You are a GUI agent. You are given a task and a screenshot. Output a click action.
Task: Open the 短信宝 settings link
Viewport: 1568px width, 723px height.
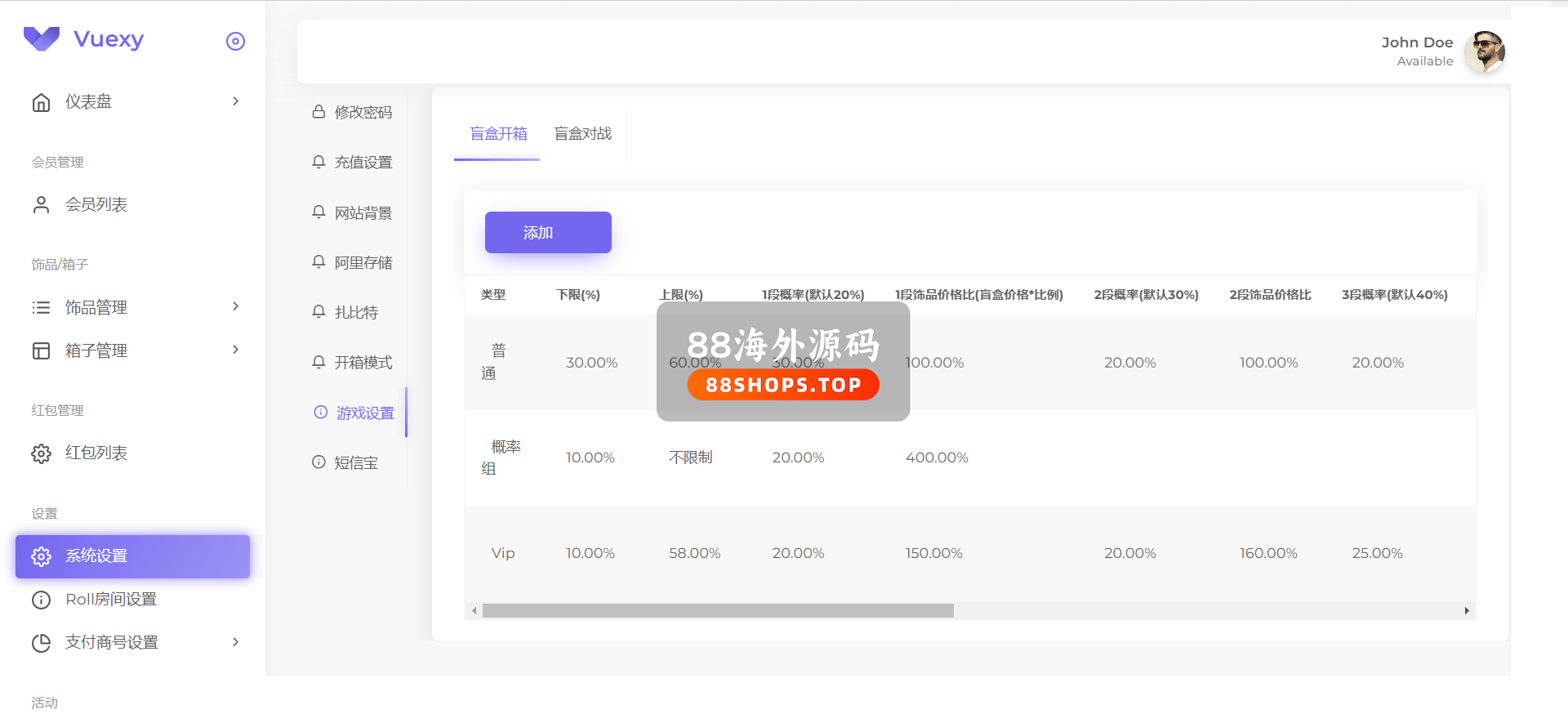(x=356, y=463)
